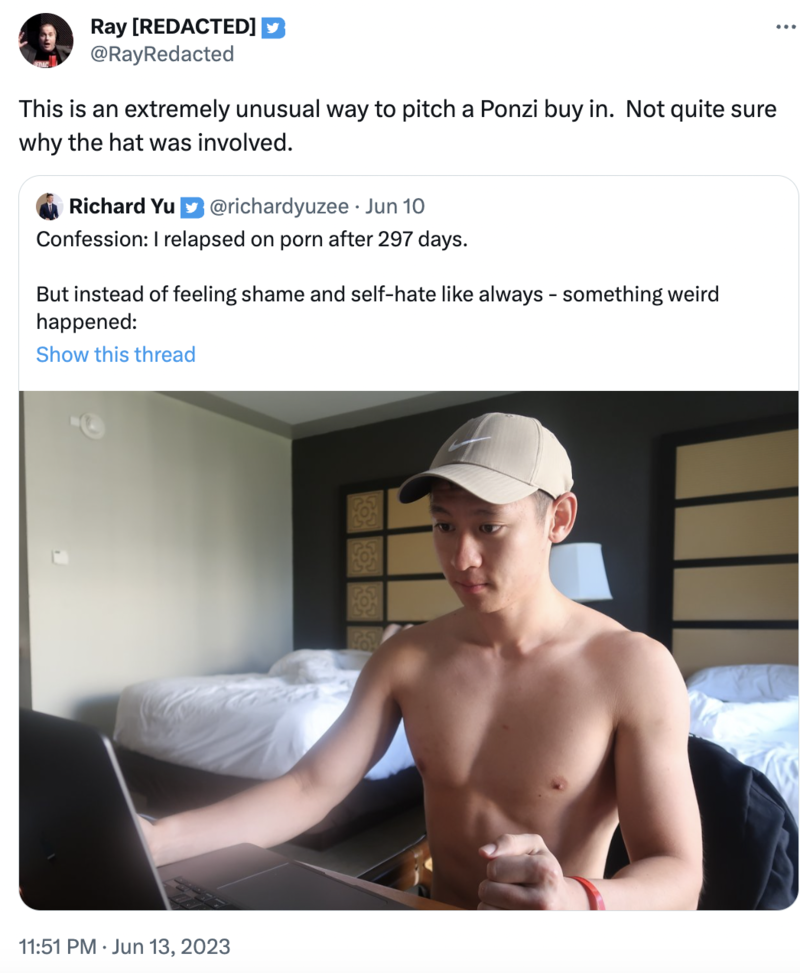Click Richard Yu's small avatar in quoted tweet

coord(49,207)
